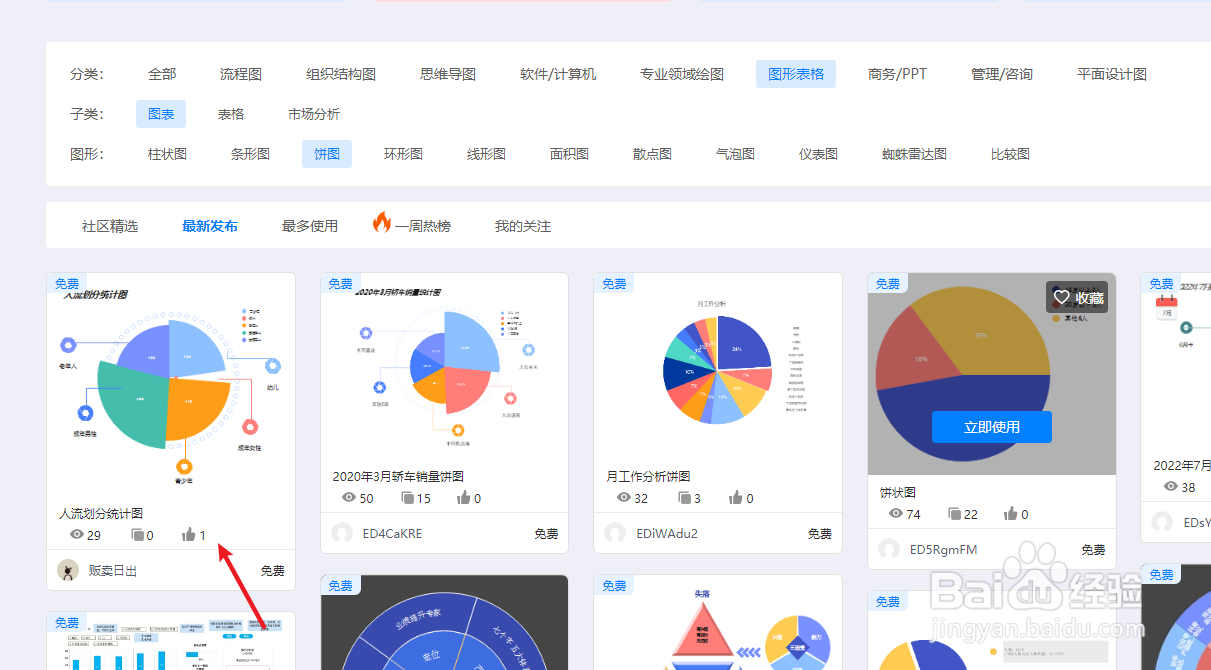
Task: Favorite the 饼状图 template with the heart icon
Action: [x=1063, y=297]
